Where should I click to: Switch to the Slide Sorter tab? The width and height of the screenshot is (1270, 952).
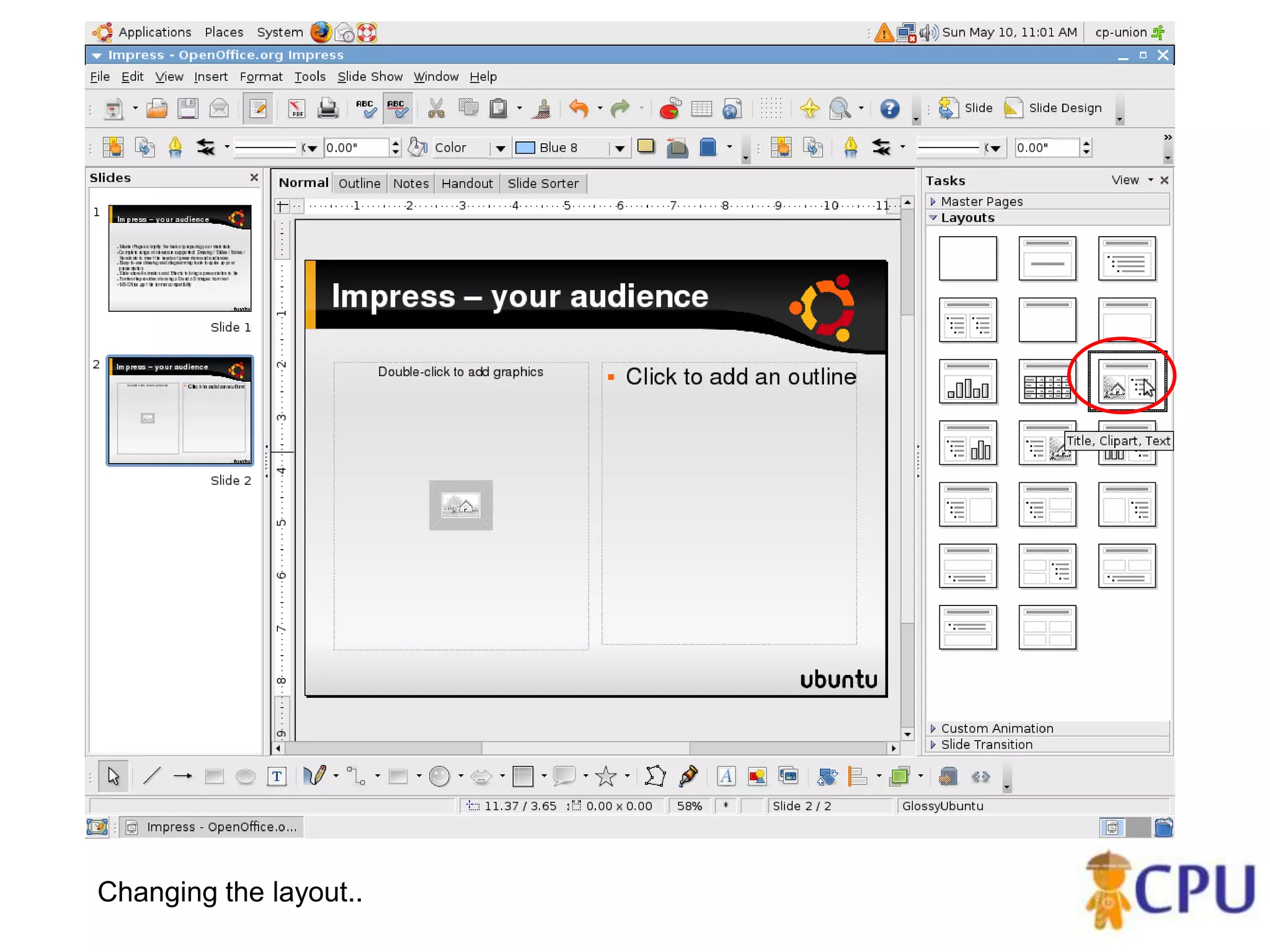pyautogui.click(x=543, y=183)
